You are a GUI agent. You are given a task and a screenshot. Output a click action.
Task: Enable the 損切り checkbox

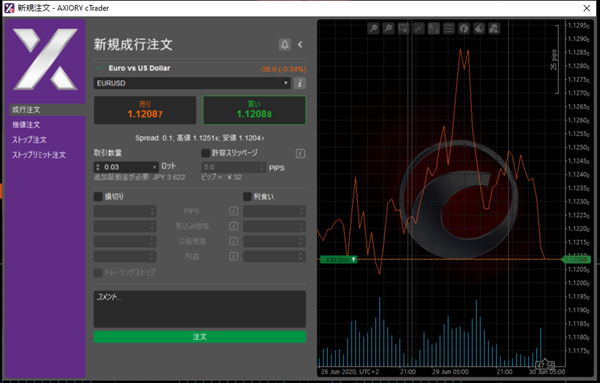[x=98, y=197]
